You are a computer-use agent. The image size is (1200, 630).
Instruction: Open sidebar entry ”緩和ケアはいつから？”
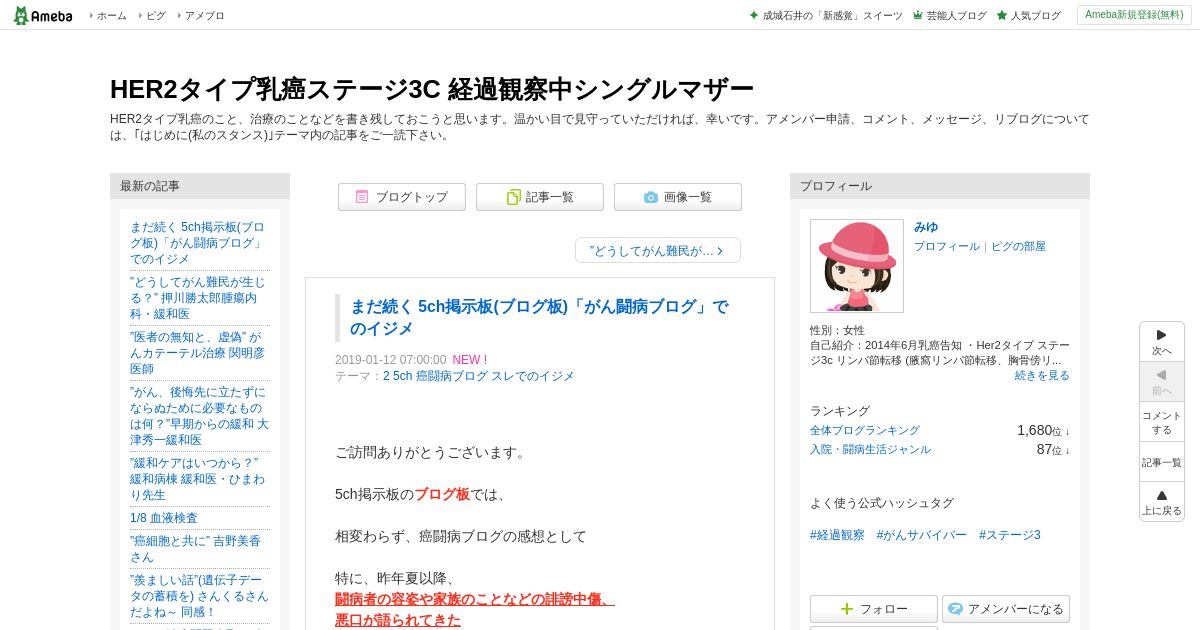(199, 479)
